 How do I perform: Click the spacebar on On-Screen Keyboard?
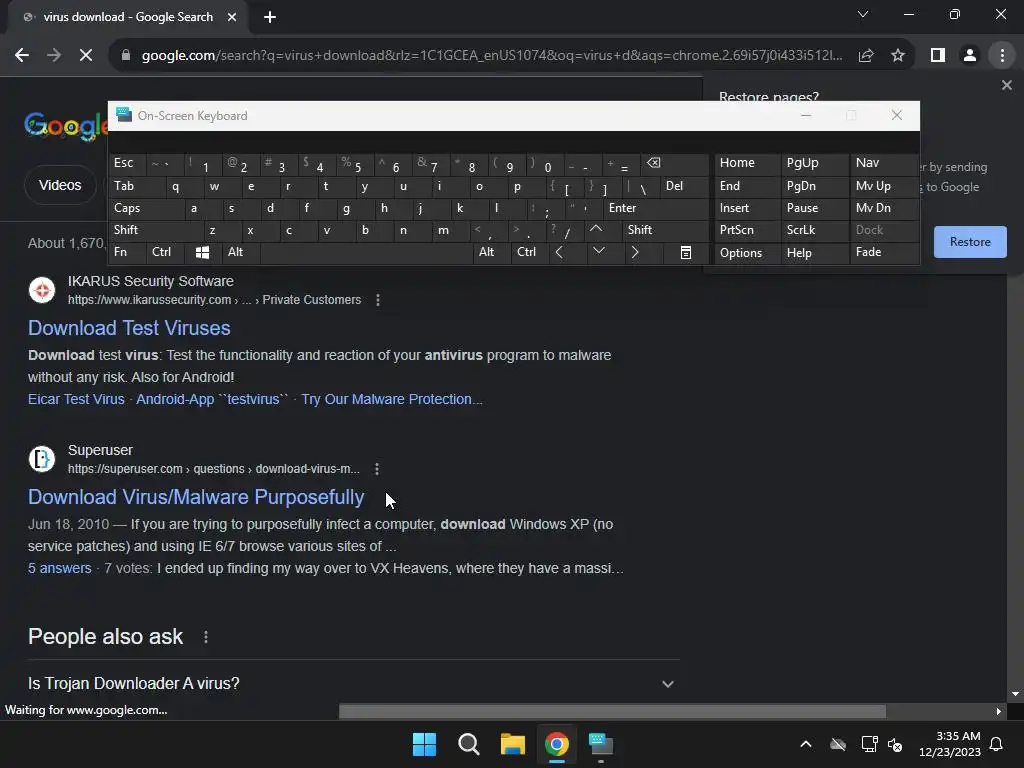(366, 252)
